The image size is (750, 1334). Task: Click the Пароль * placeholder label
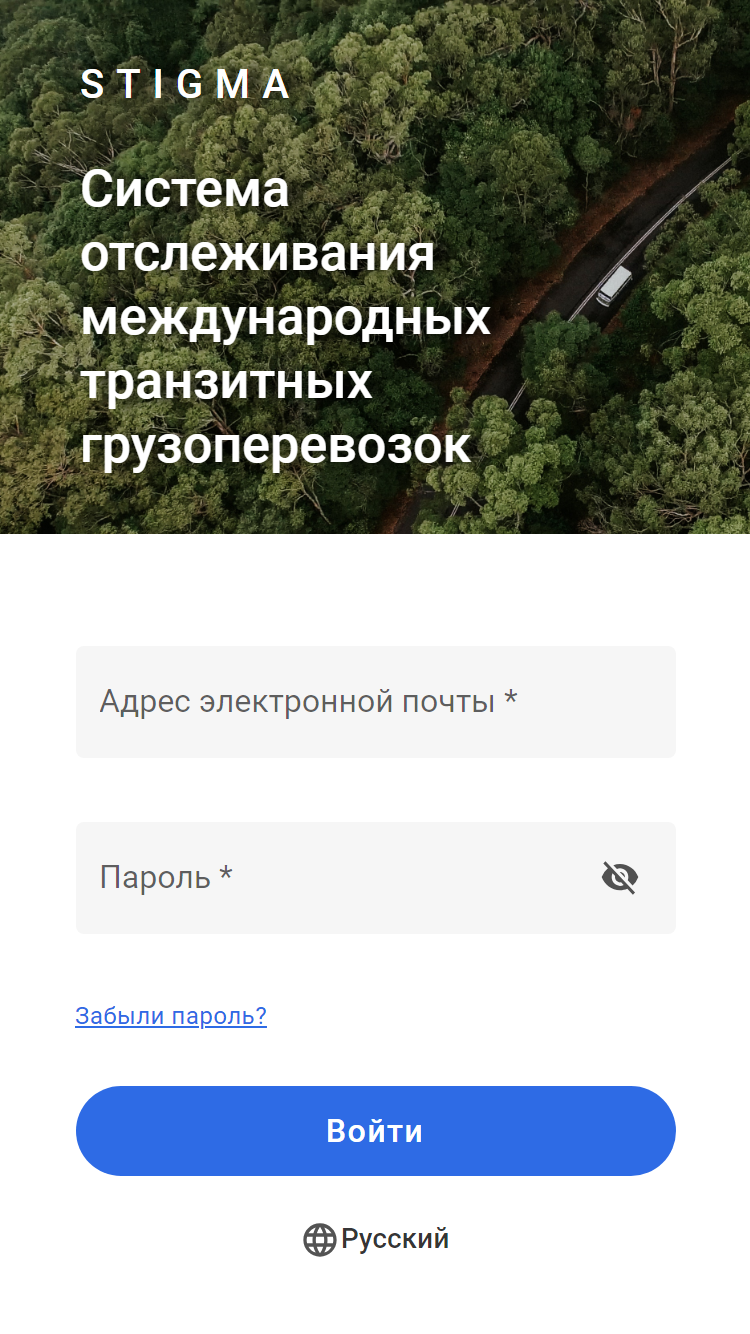[x=166, y=878]
